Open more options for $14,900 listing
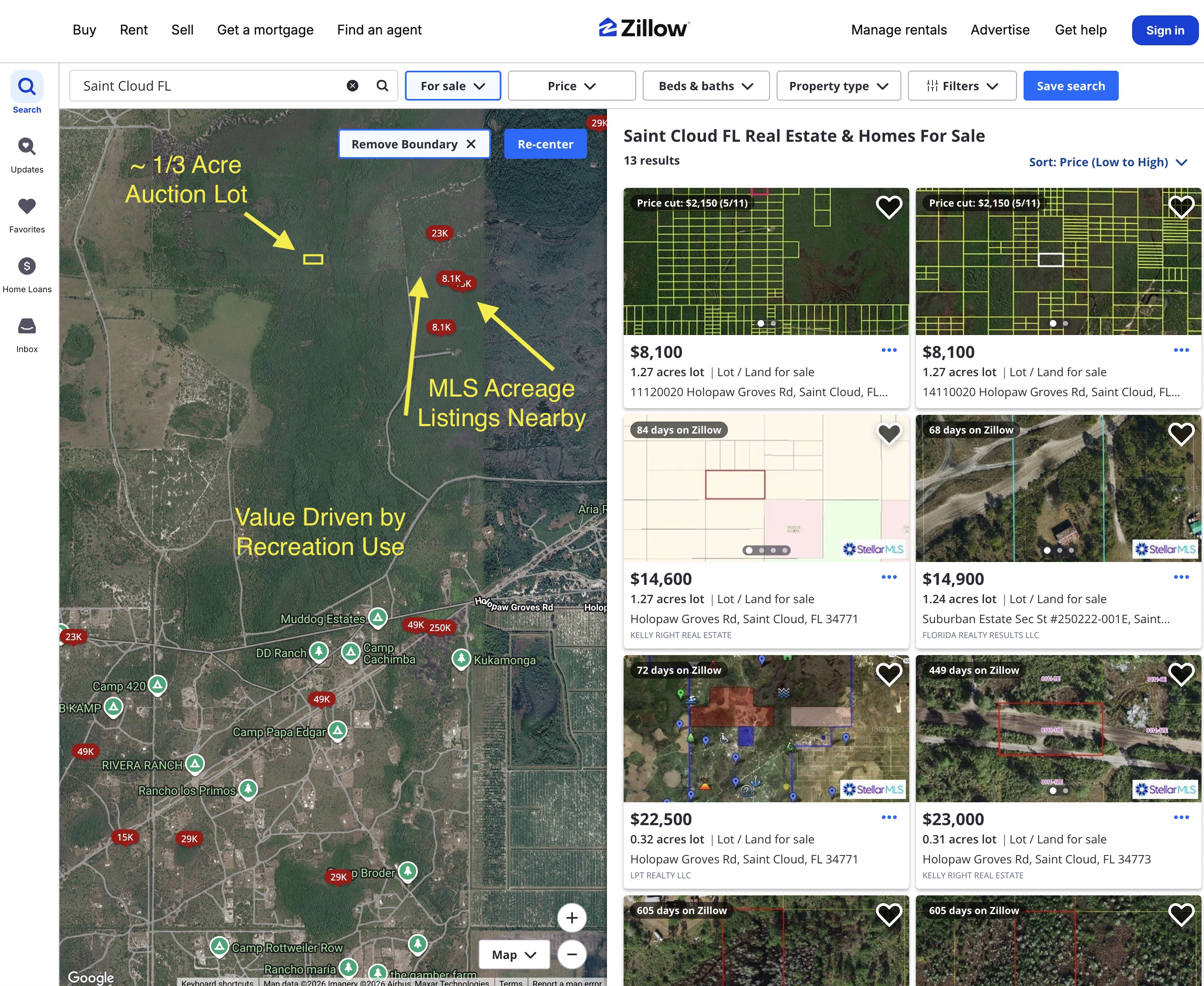This screenshot has width=1204, height=986. (x=1181, y=577)
